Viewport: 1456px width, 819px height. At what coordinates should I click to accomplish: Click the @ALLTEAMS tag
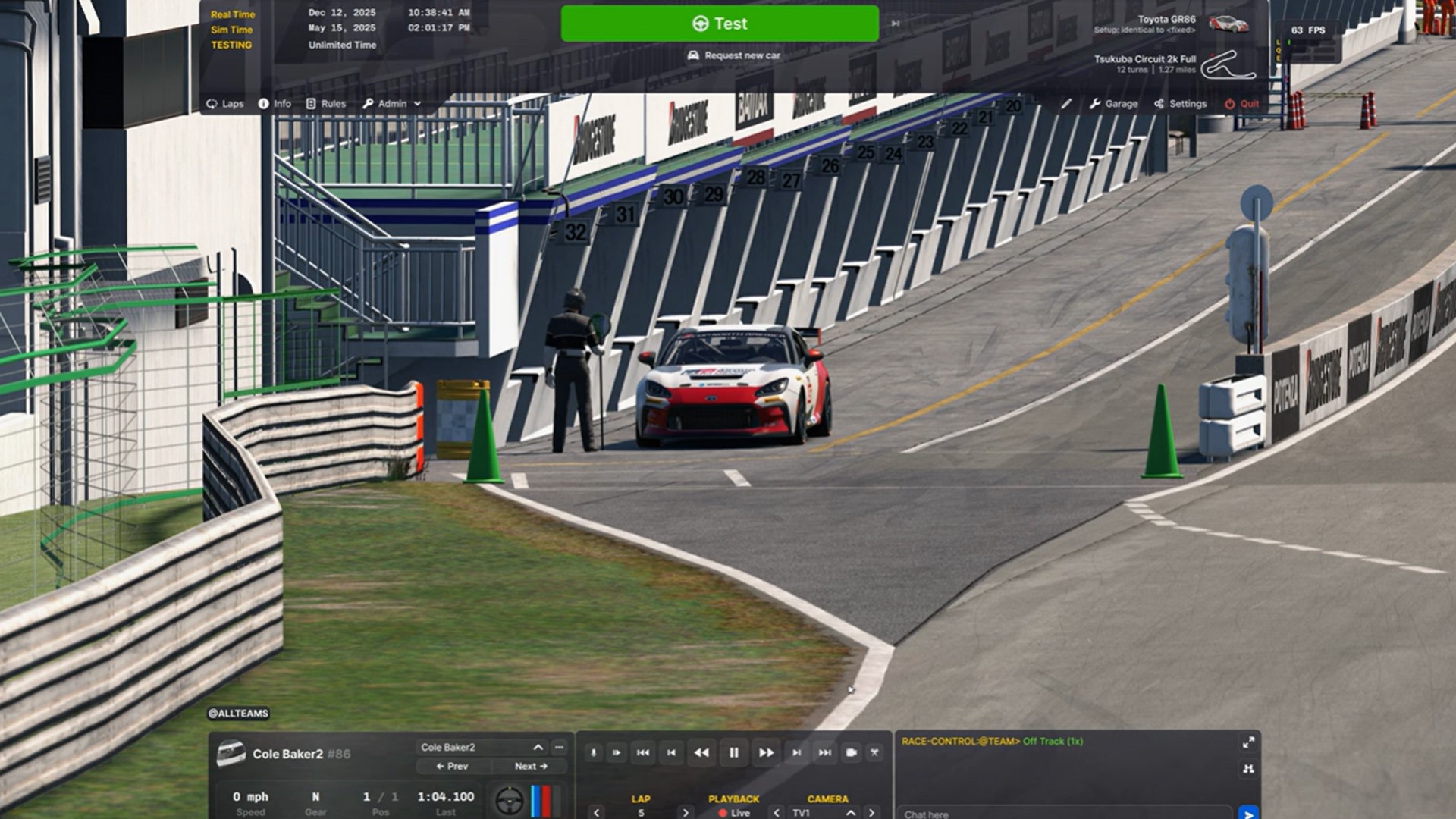tap(238, 714)
